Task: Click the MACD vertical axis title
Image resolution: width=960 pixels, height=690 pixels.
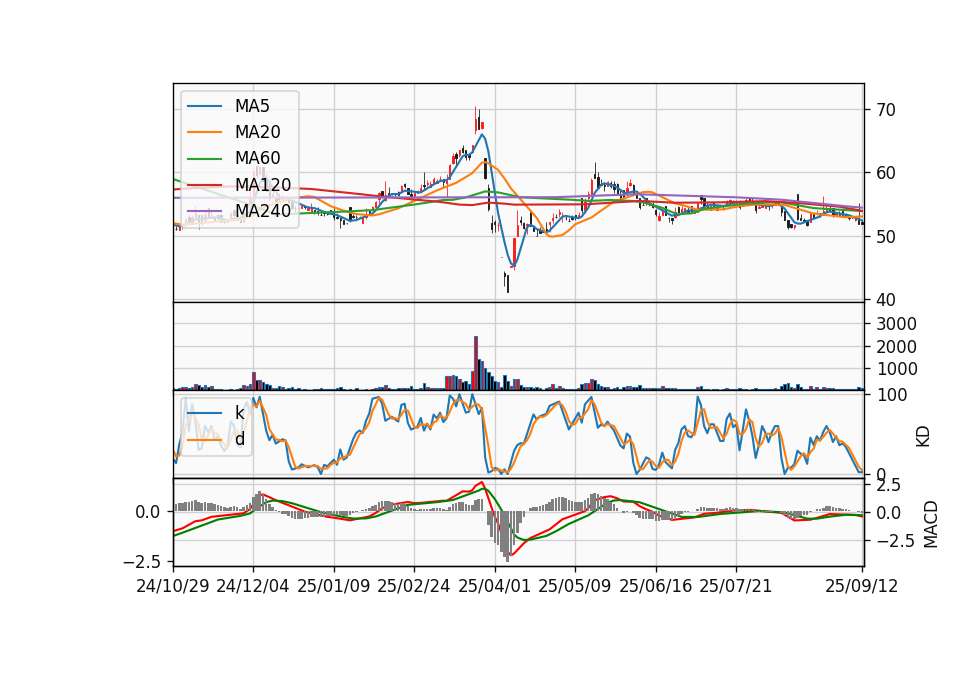Action: coord(930,524)
